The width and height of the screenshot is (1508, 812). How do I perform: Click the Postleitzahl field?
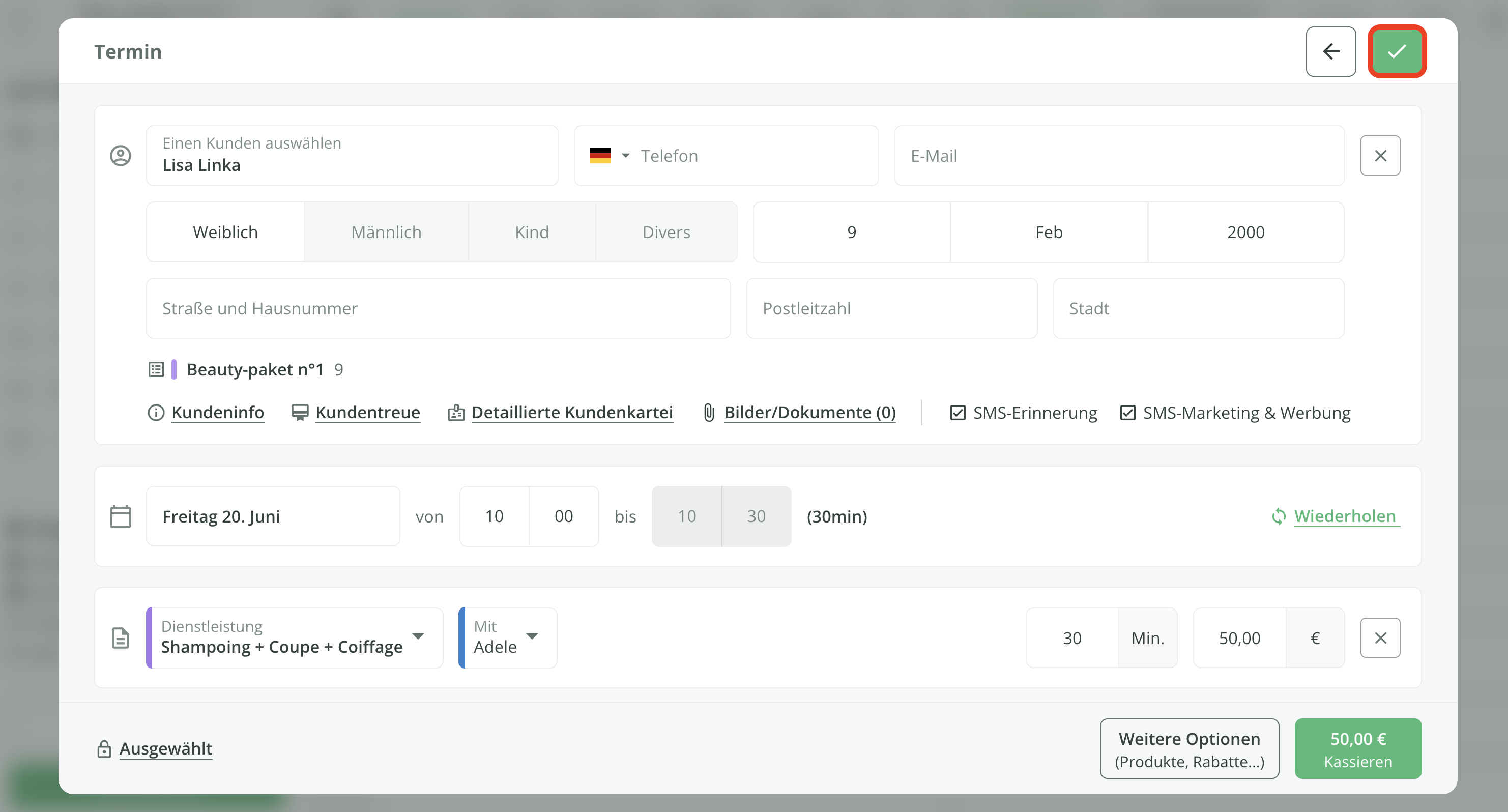tap(891, 308)
